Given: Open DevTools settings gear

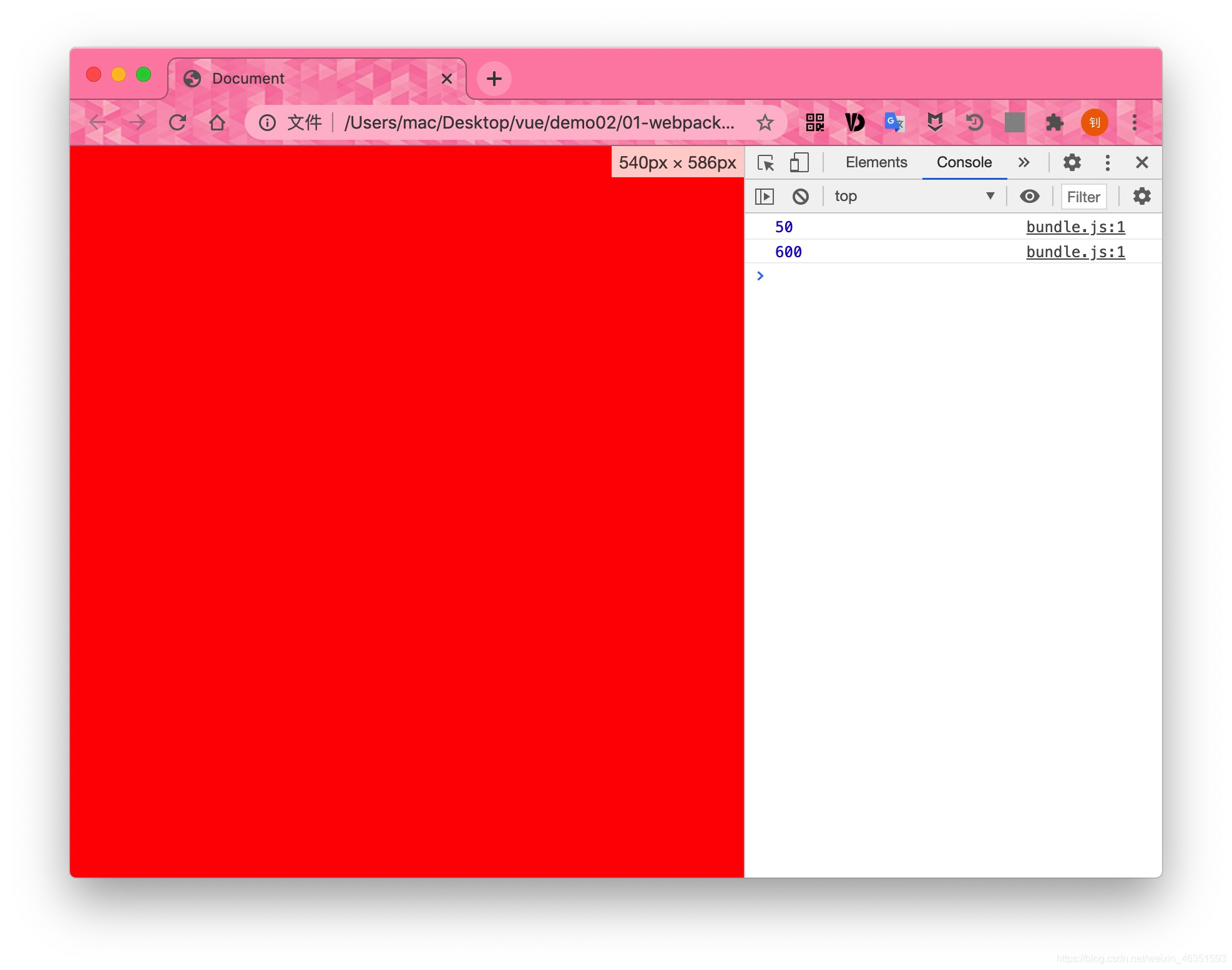Looking at the screenshot, I should [x=1072, y=163].
